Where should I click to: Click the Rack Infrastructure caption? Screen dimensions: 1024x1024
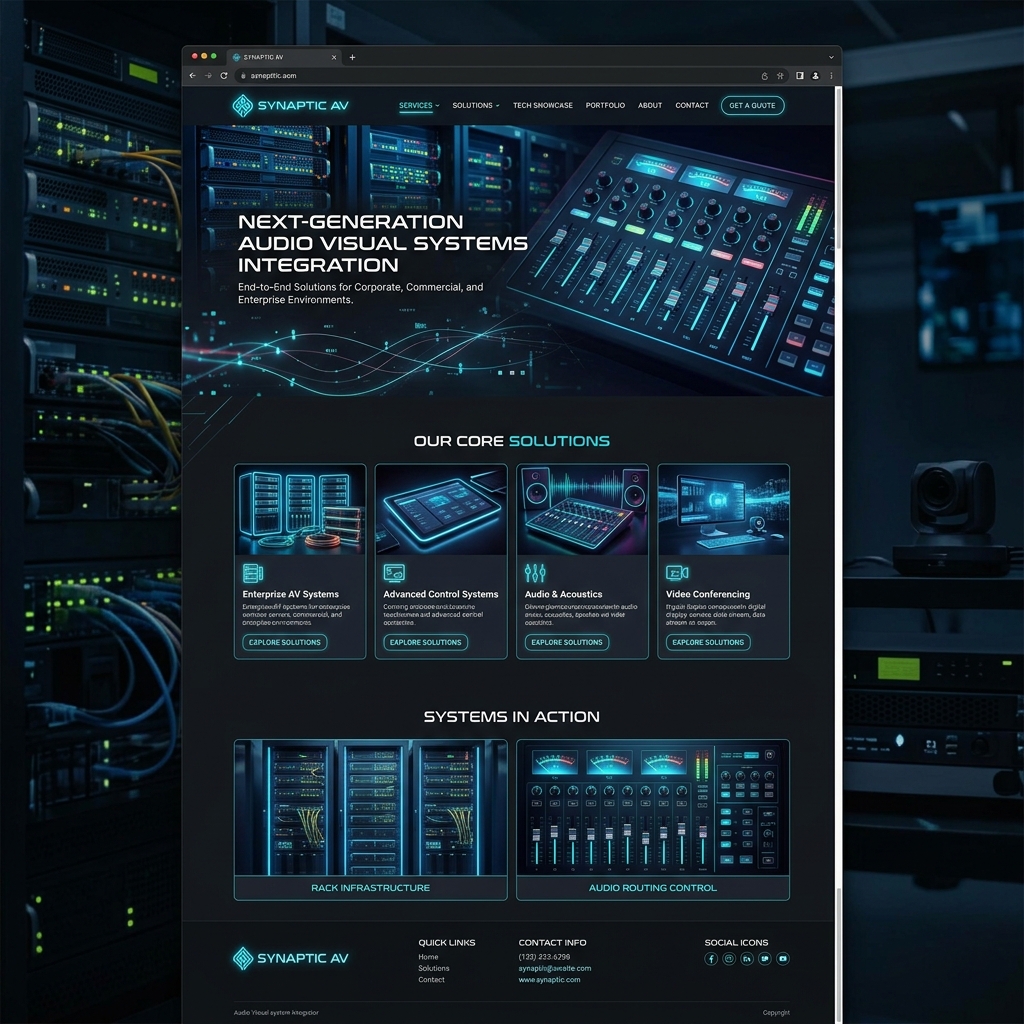pyautogui.click(x=370, y=888)
